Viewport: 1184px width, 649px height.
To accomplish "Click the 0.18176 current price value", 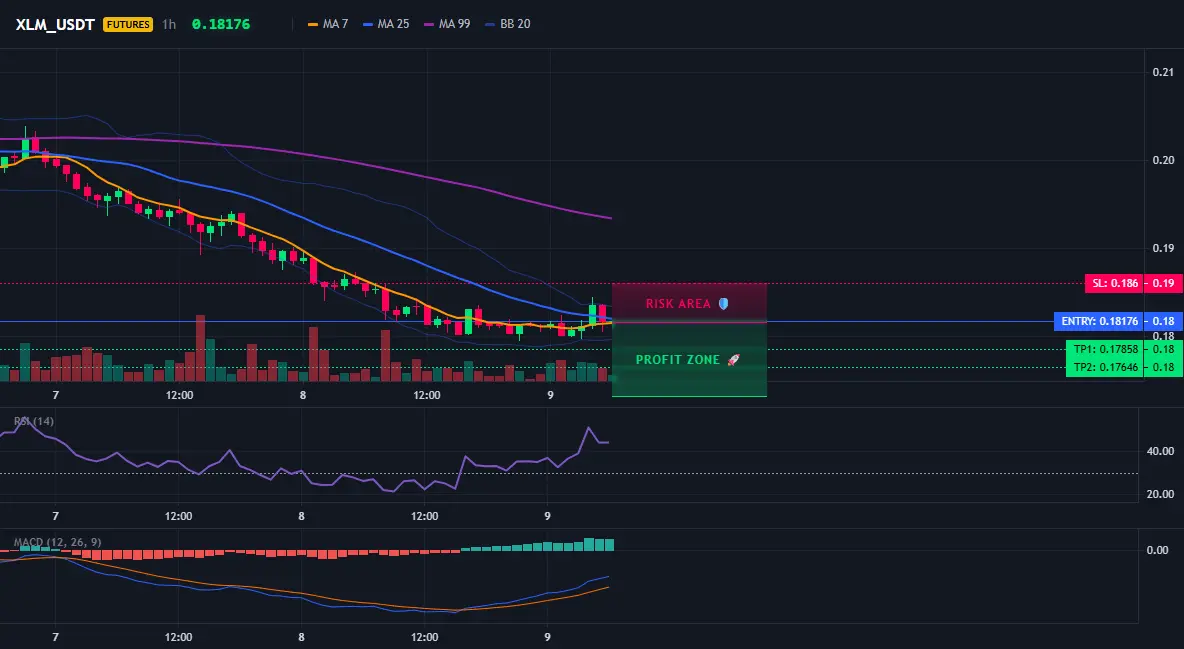I will [x=220, y=24].
